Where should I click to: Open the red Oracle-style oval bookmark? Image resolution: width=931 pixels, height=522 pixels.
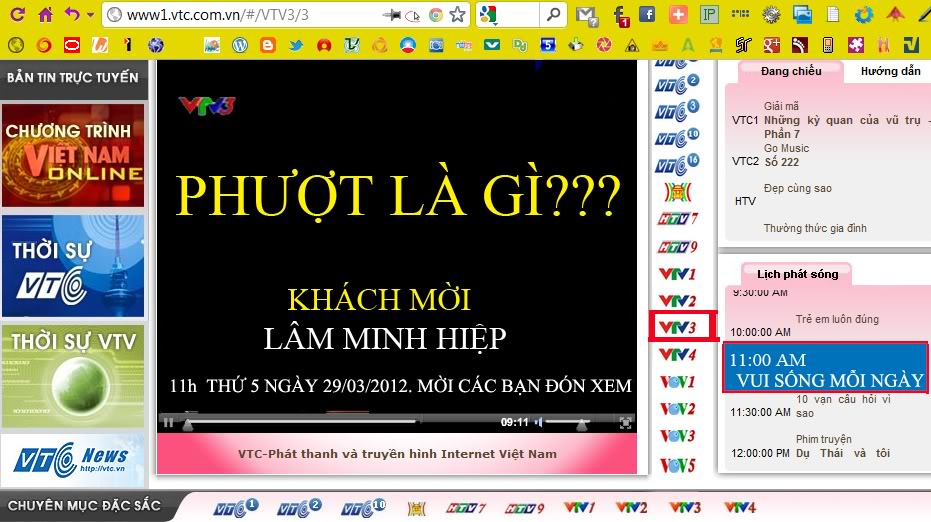click(x=72, y=45)
